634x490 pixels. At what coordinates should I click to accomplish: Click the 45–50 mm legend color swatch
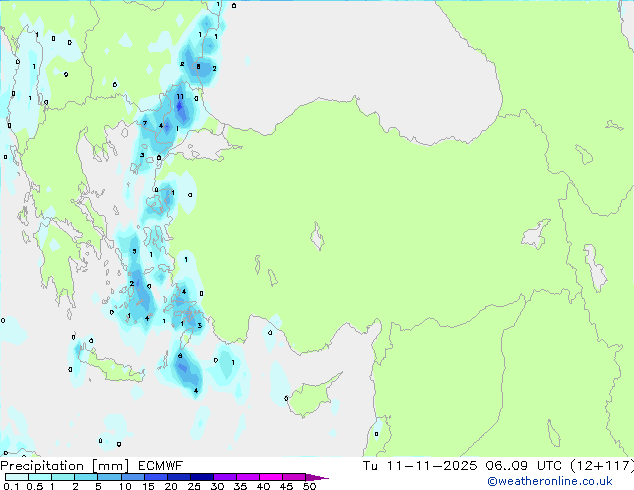tap(294, 477)
